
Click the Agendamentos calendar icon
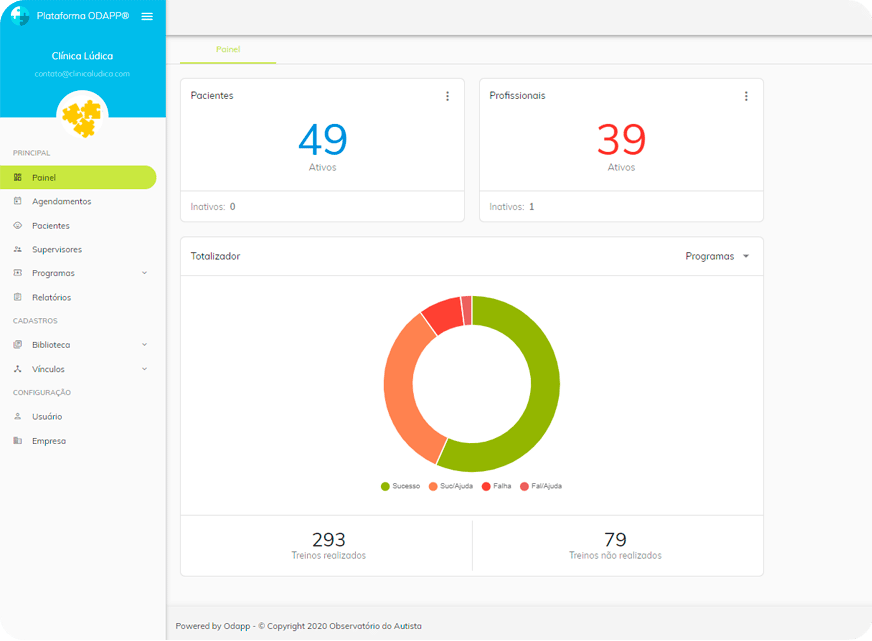click(18, 202)
